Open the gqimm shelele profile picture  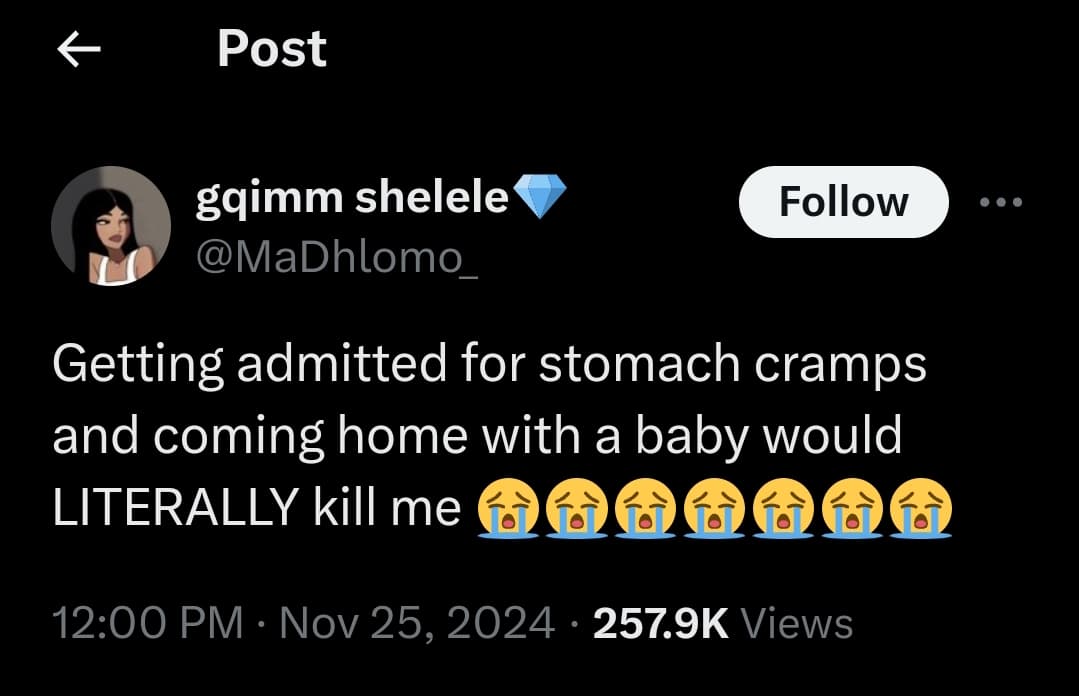coord(110,225)
